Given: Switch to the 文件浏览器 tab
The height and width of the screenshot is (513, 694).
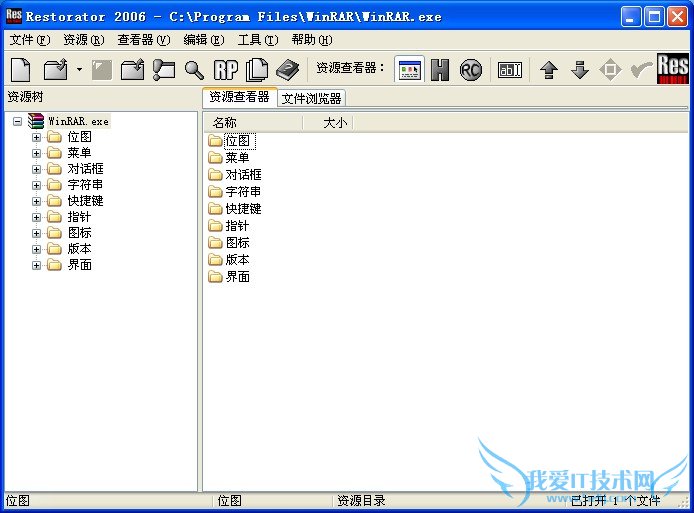Looking at the screenshot, I should pyautogui.click(x=312, y=98).
